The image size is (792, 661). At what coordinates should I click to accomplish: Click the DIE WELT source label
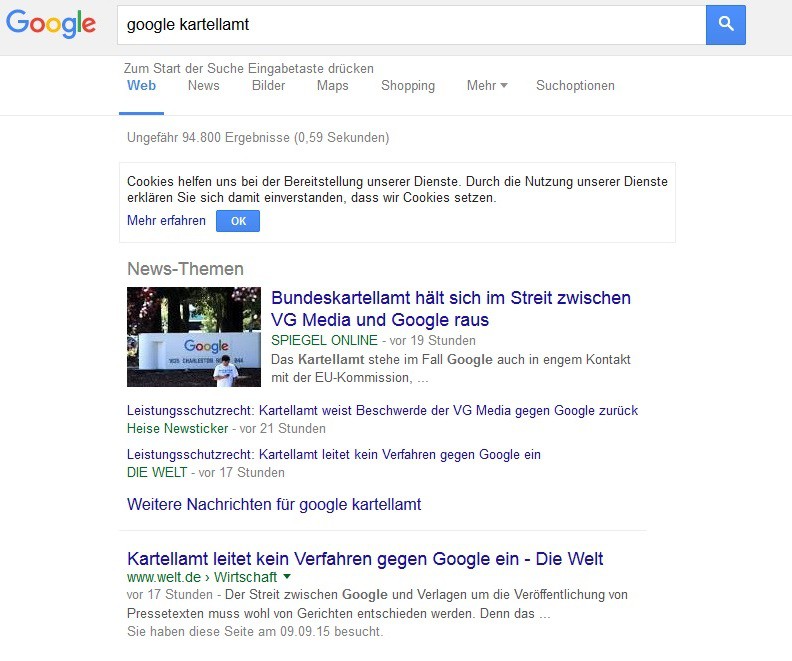157,473
